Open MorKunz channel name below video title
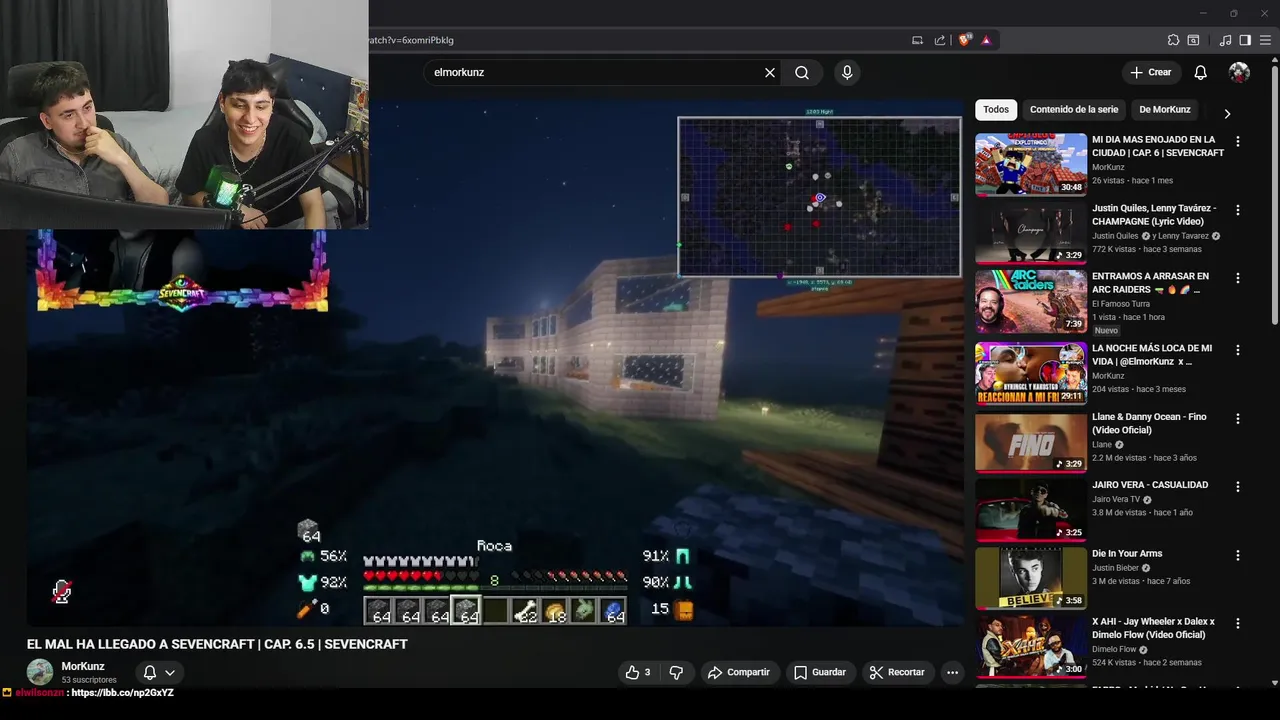 pos(83,666)
